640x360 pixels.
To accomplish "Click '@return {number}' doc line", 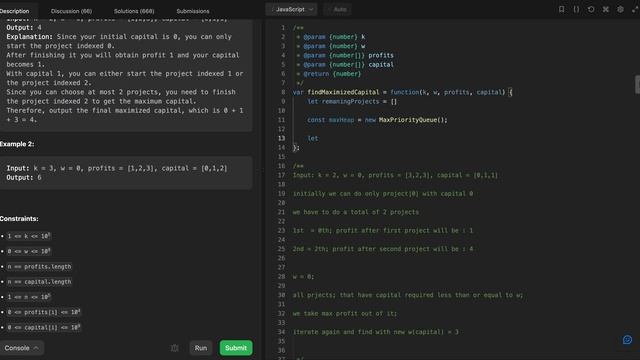I will 329,74.
